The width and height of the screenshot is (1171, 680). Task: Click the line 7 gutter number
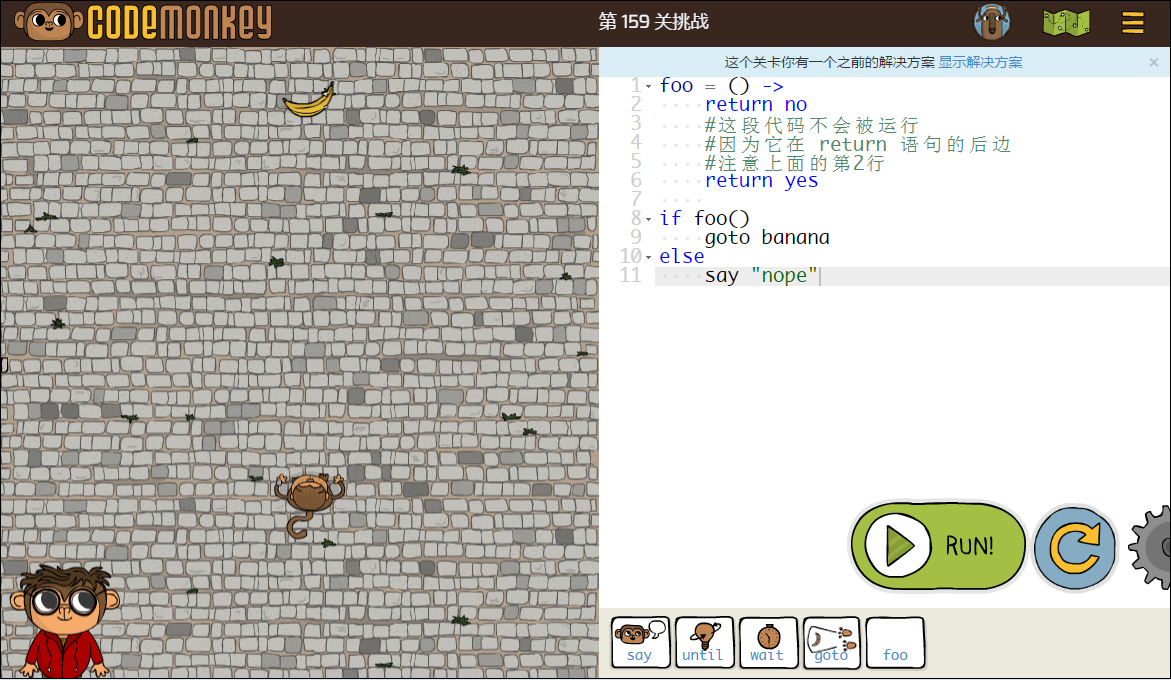636,199
